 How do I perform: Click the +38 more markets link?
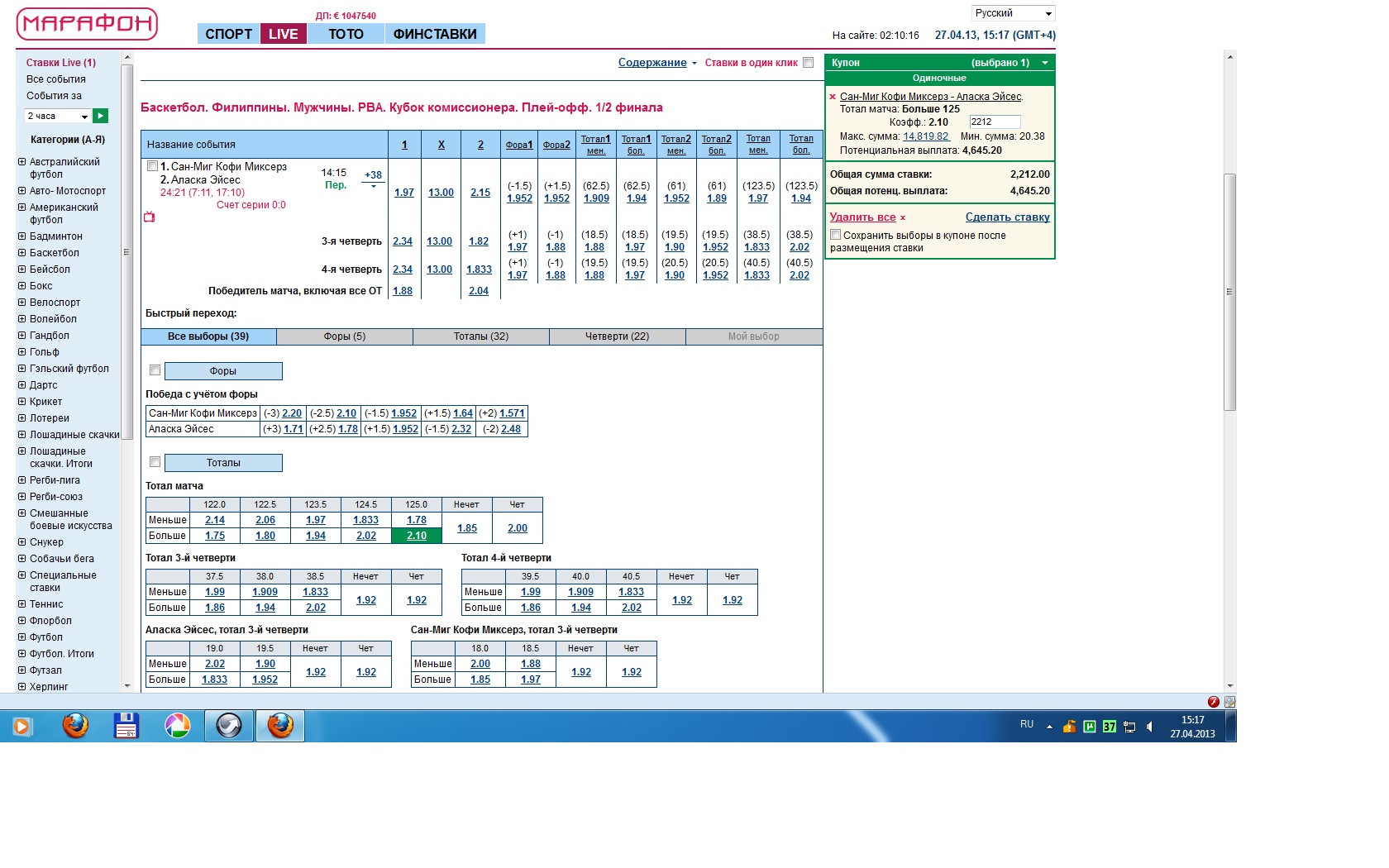(374, 175)
